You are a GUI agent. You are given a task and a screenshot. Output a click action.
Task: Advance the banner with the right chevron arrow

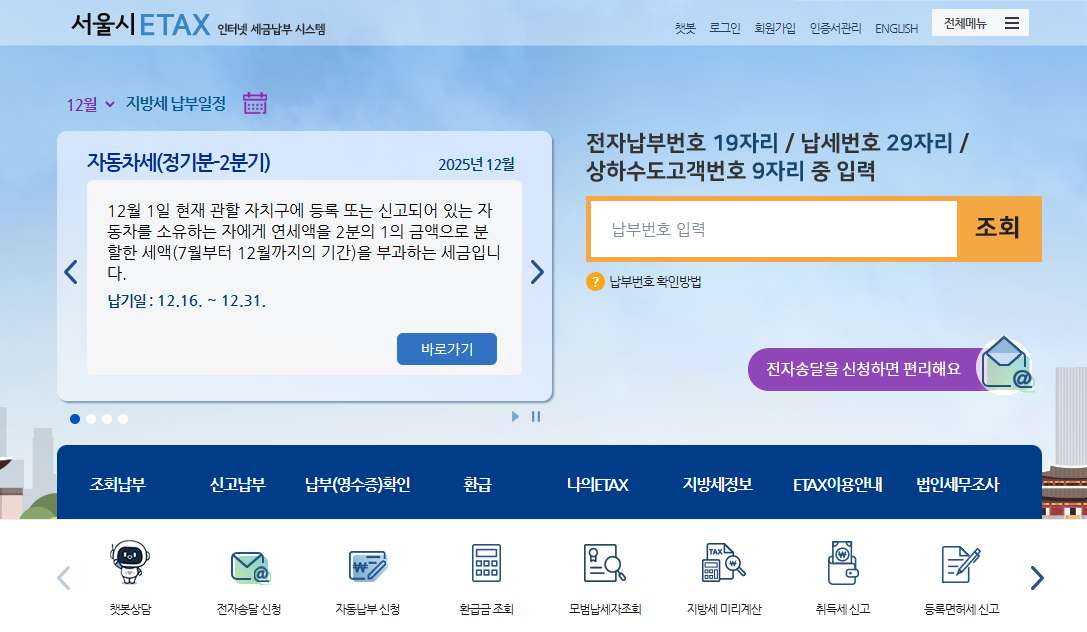537,271
